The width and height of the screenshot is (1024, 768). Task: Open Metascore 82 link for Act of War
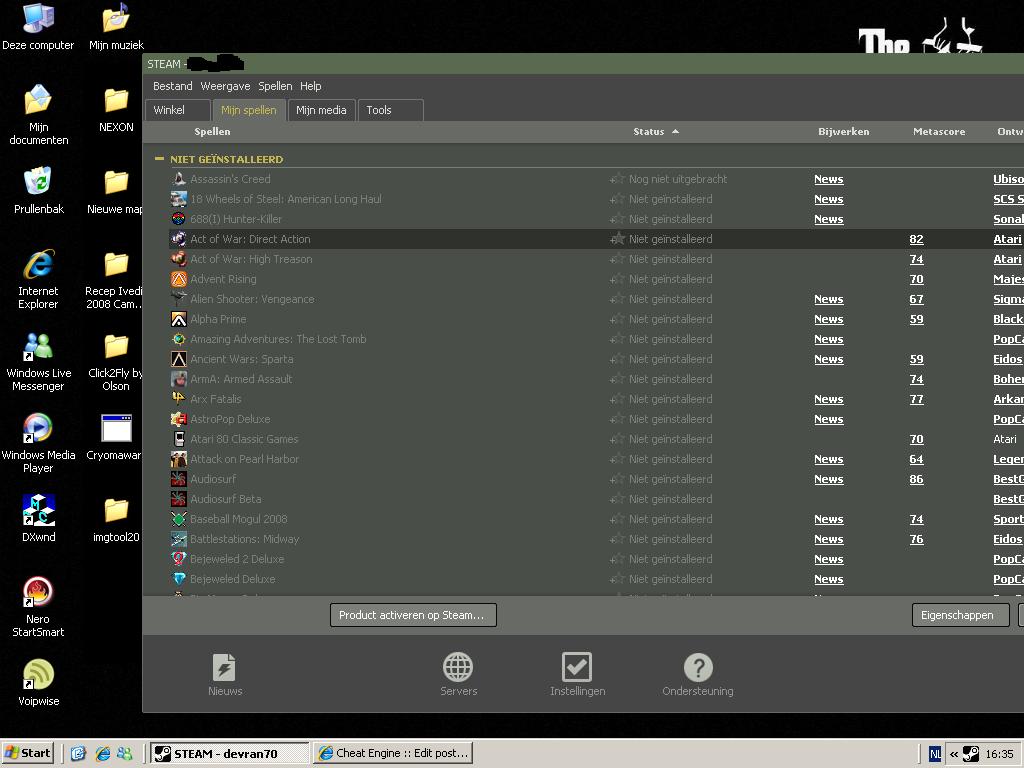(916, 239)
